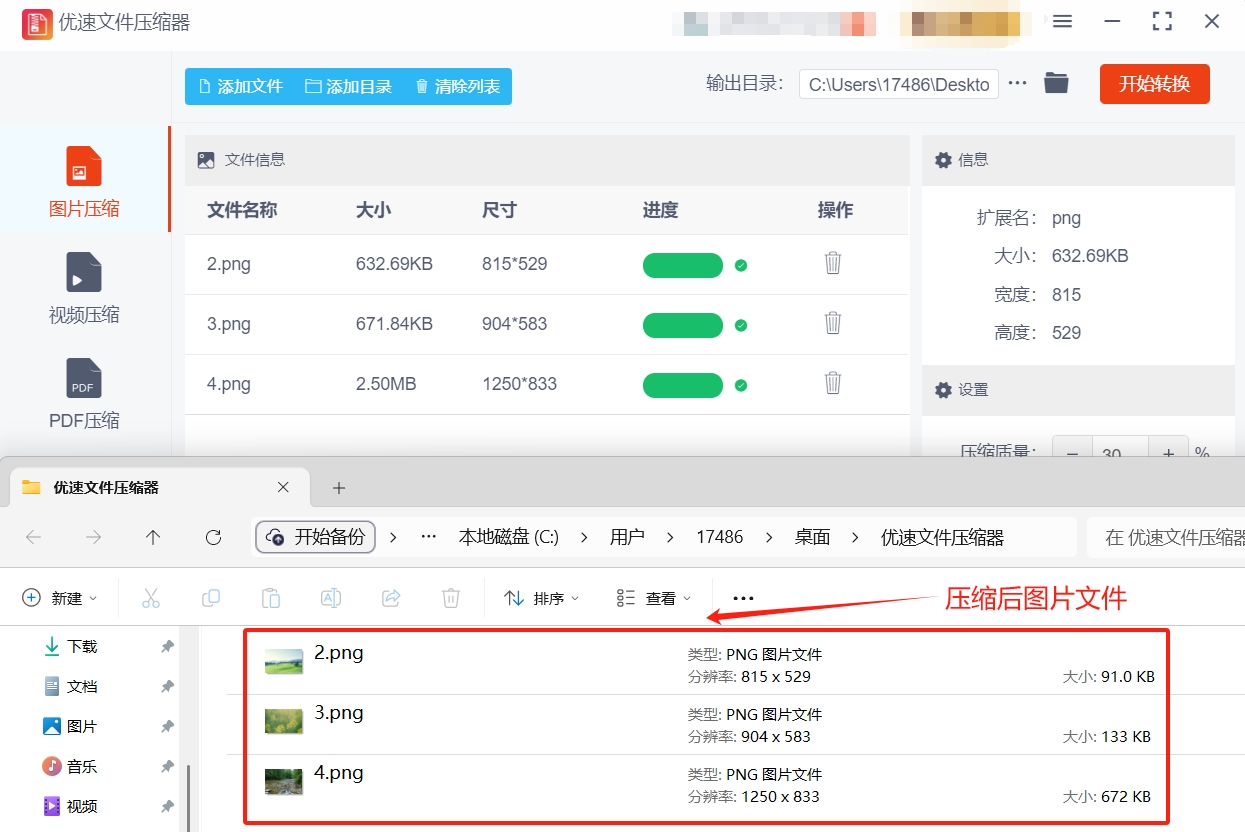
Task: Click the 1250*833 dimension cell
Action: [519, 384]
